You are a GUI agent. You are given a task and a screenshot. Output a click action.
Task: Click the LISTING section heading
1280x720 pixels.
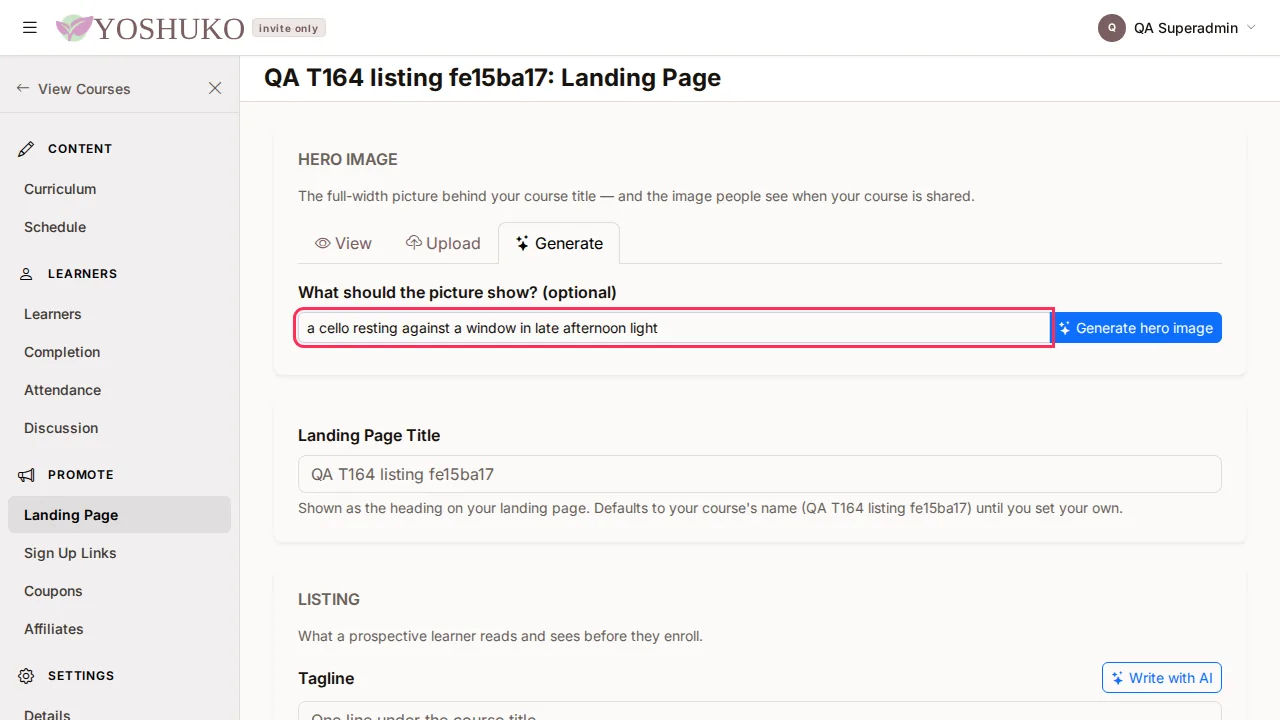pos(329,599)
